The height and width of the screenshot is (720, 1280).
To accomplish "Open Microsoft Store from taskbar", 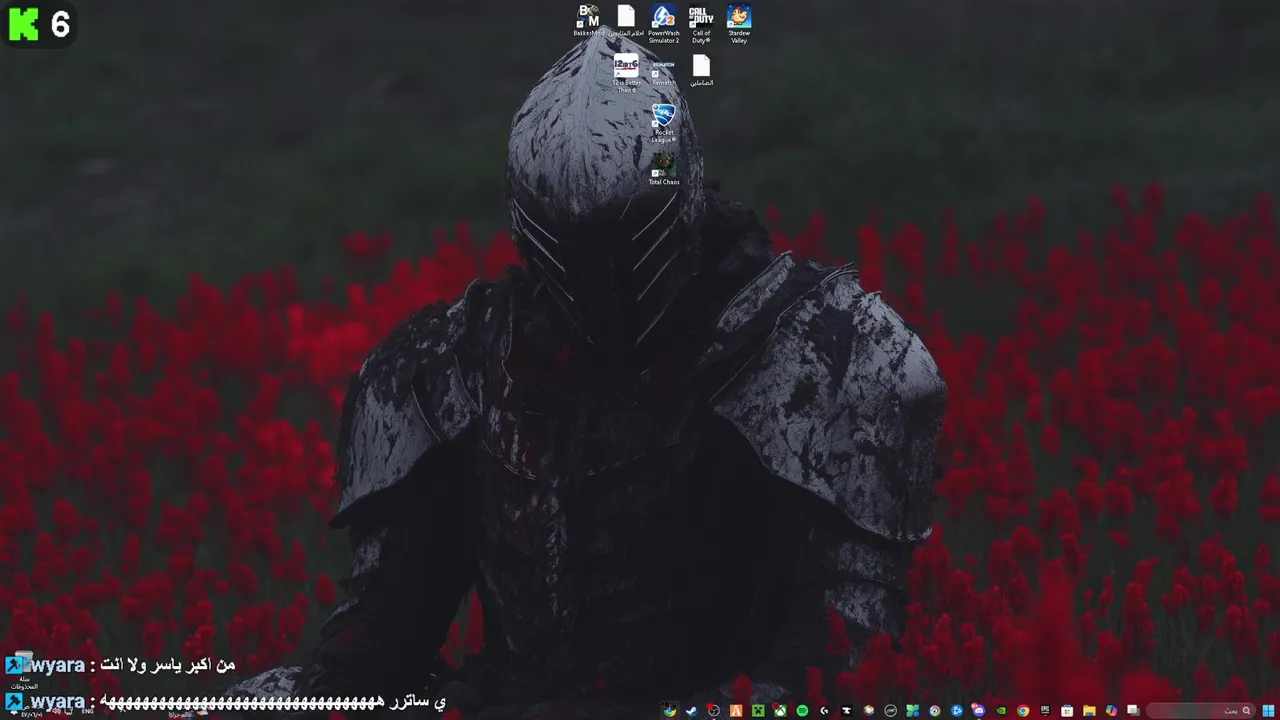I will tap(1067, 711).
